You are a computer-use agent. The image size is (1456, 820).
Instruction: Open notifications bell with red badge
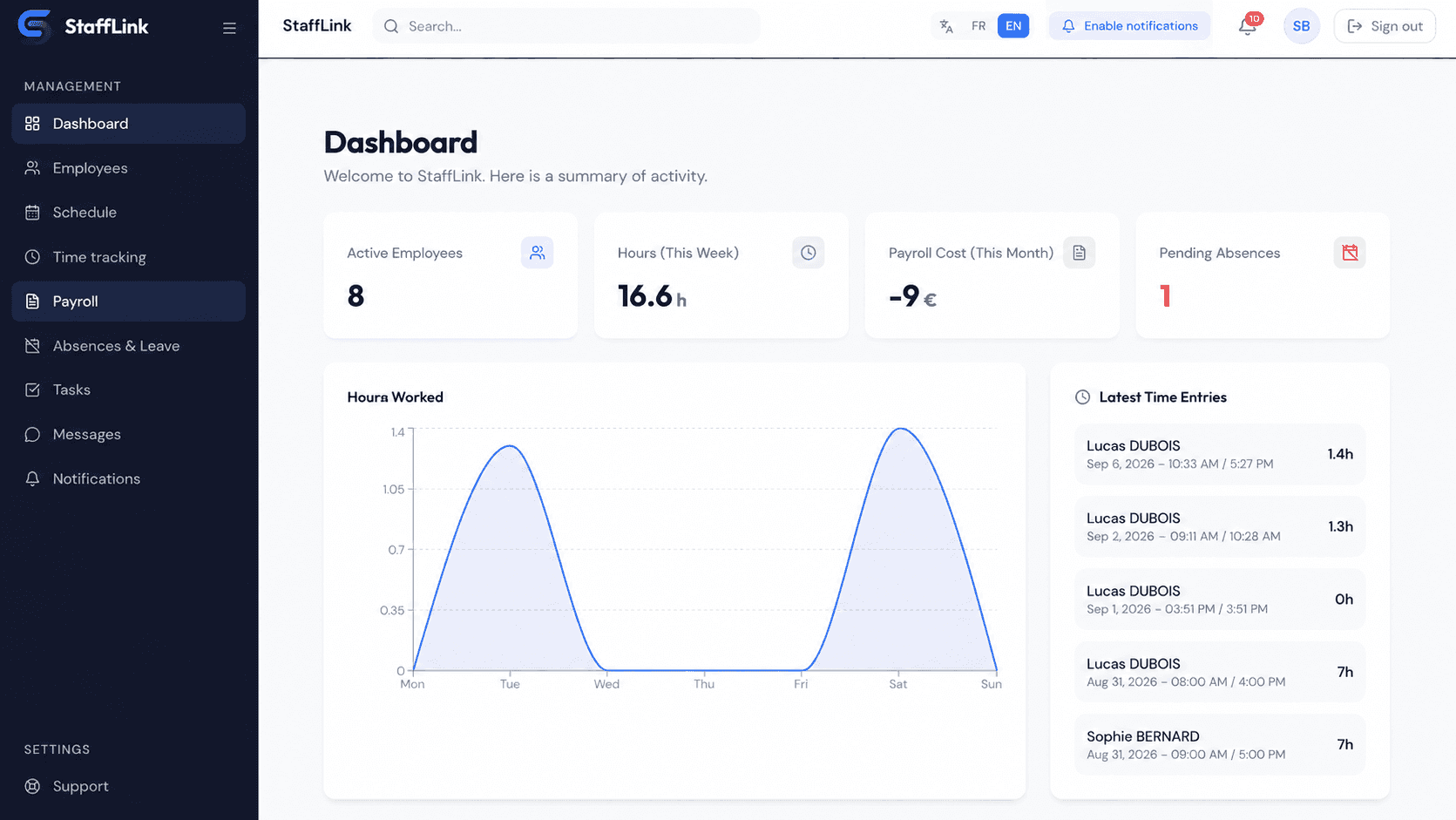(1248, 26)
